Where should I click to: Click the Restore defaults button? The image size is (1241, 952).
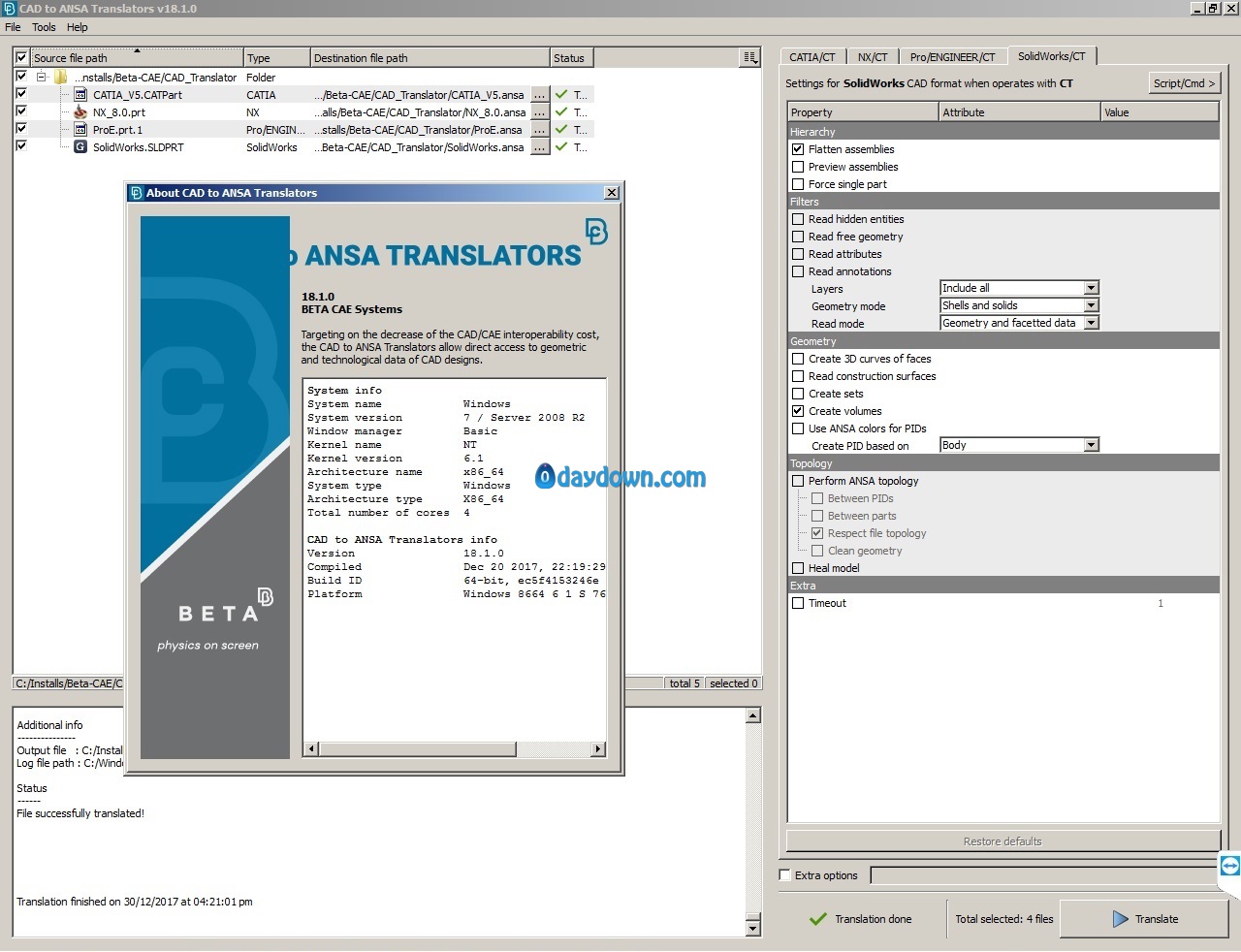(1002, 841)
